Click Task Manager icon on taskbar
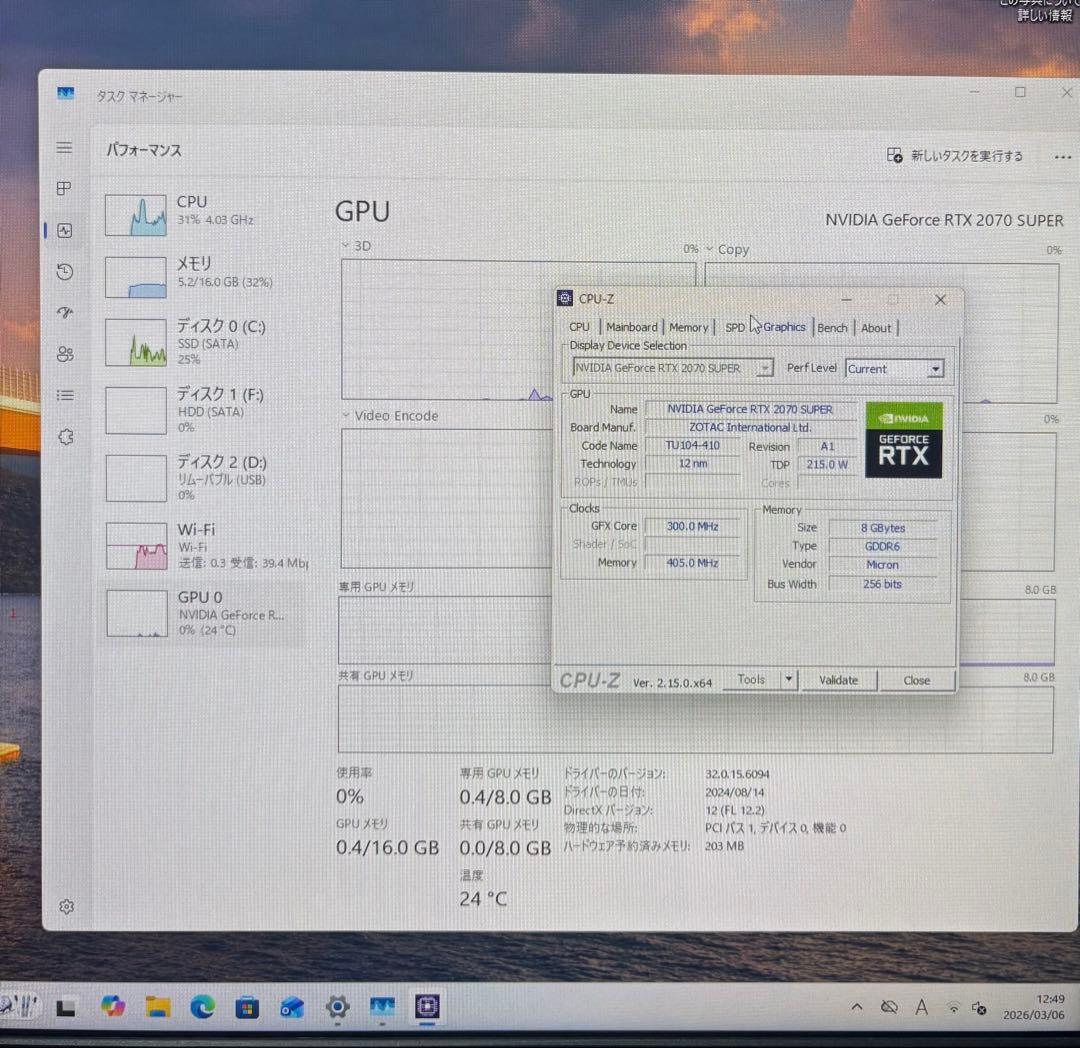Image resolution: width=1080 pixels, height=1048 pixels. click(382, 1007)
